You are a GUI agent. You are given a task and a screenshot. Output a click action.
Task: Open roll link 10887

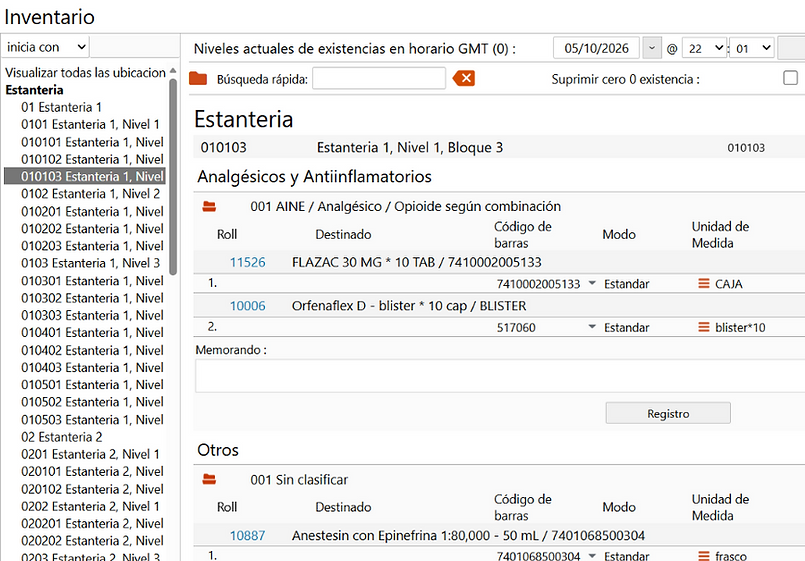point(247,536)
